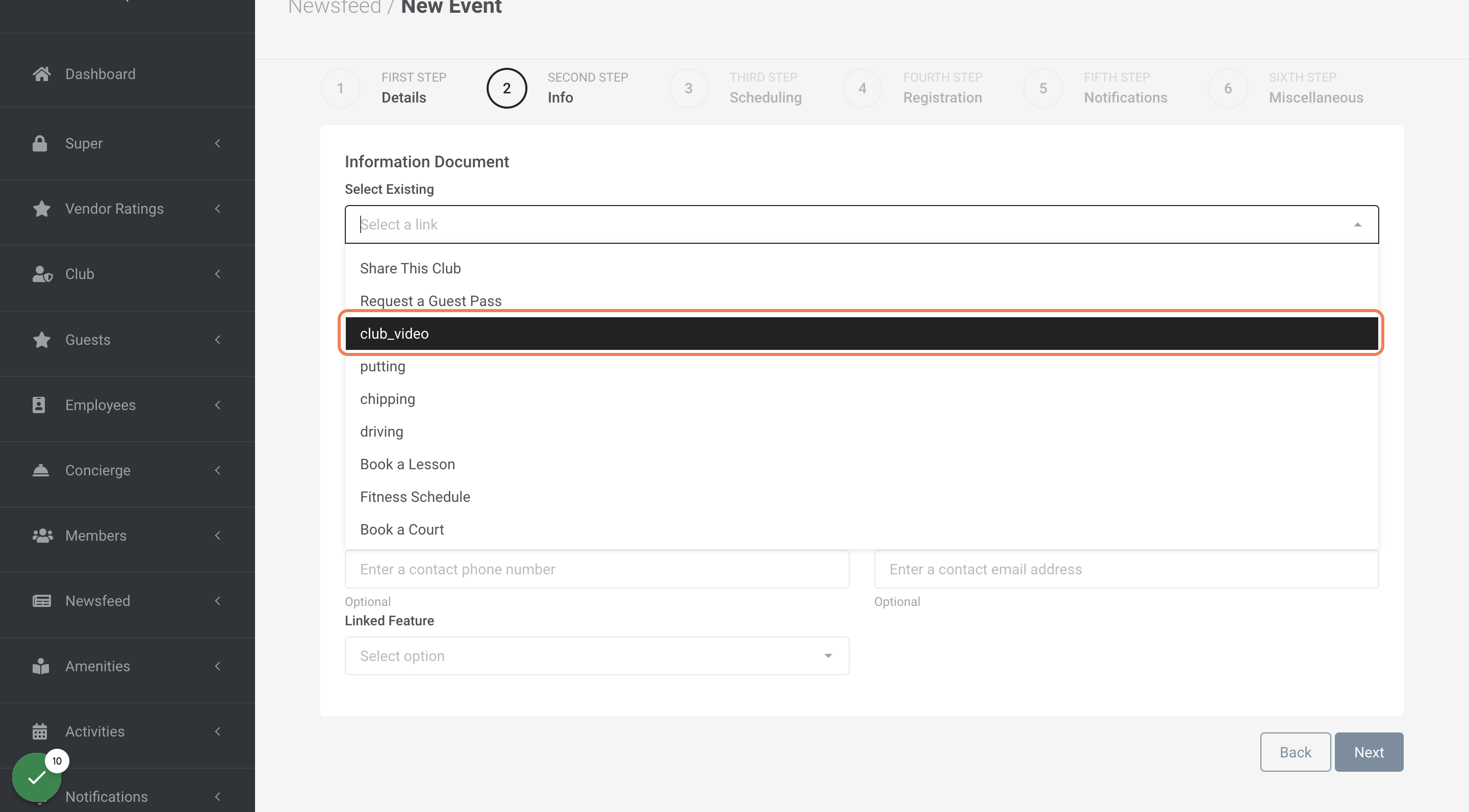Viewport: 1469px width, 812px height.
Task: Click the Amenities book-reader icon
Action: (x=41, y=666)
